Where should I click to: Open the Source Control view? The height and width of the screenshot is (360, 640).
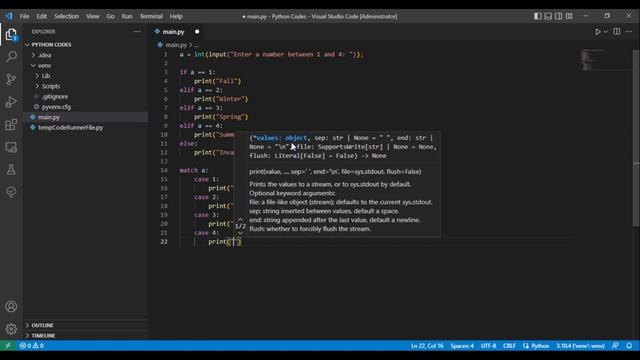pyautogui.click(x=11, y=79)
